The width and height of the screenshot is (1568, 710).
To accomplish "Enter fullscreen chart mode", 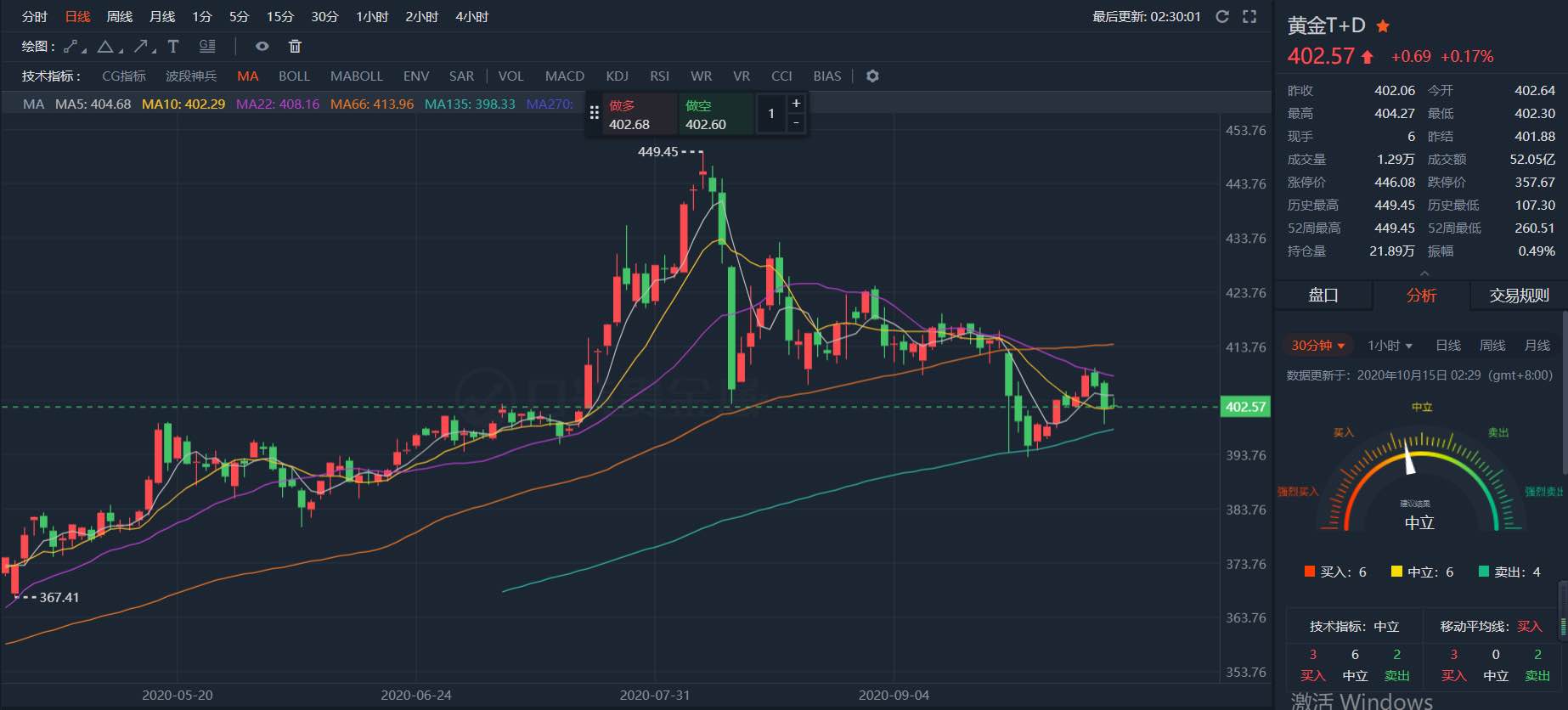I will 1249,16.
